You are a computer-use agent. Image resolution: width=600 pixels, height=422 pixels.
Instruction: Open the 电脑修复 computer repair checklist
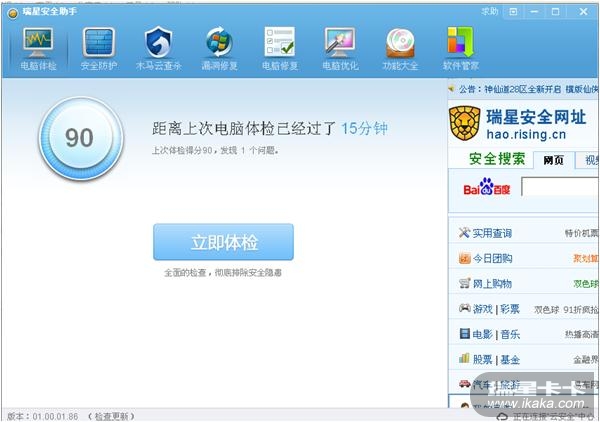click(280, 49)
